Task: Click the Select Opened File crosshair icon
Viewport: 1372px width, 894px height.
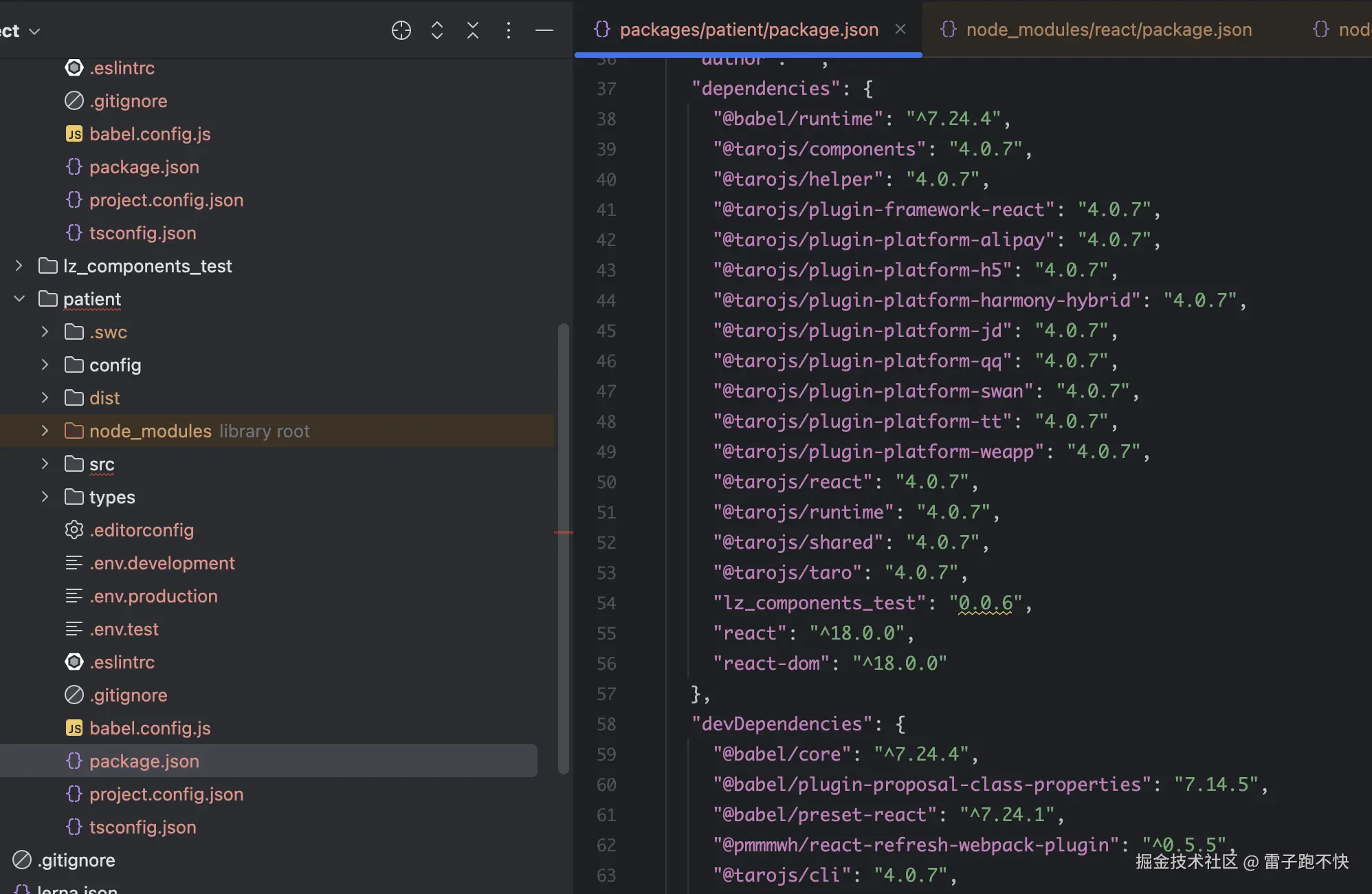Action: [401, 30]
